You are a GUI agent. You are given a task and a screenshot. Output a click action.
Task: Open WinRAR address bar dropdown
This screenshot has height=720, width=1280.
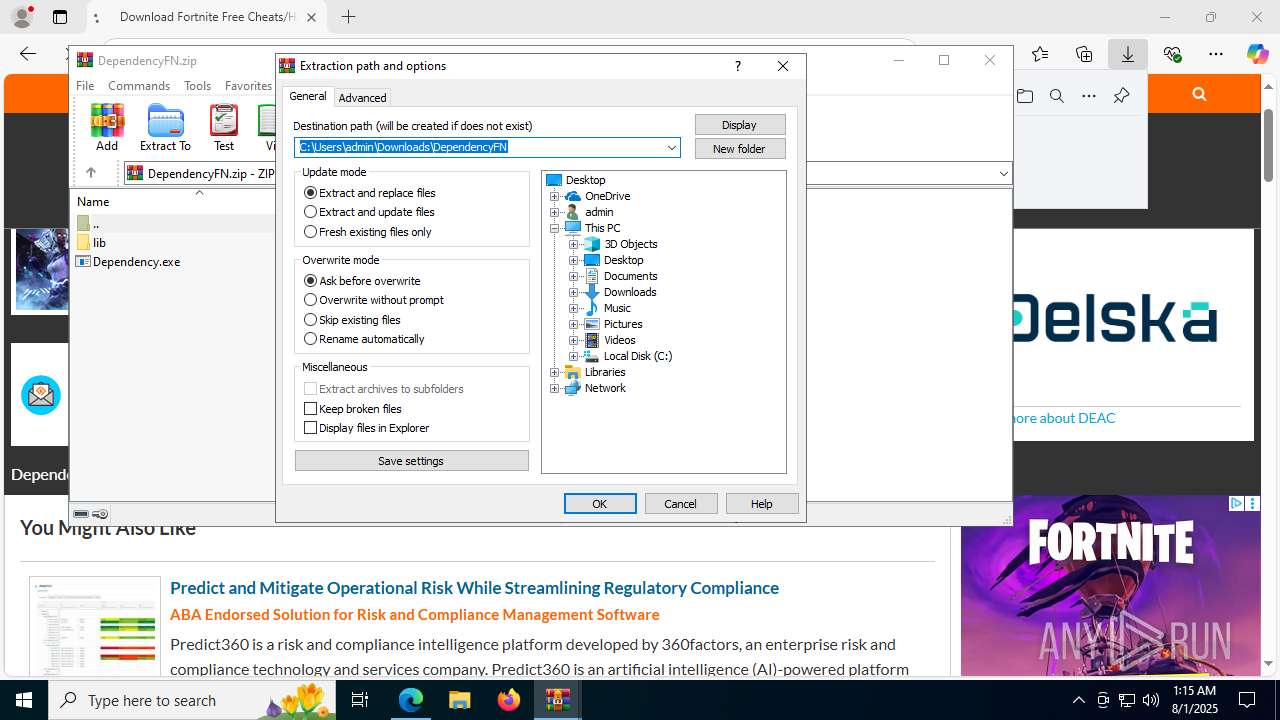(1003, 174)
